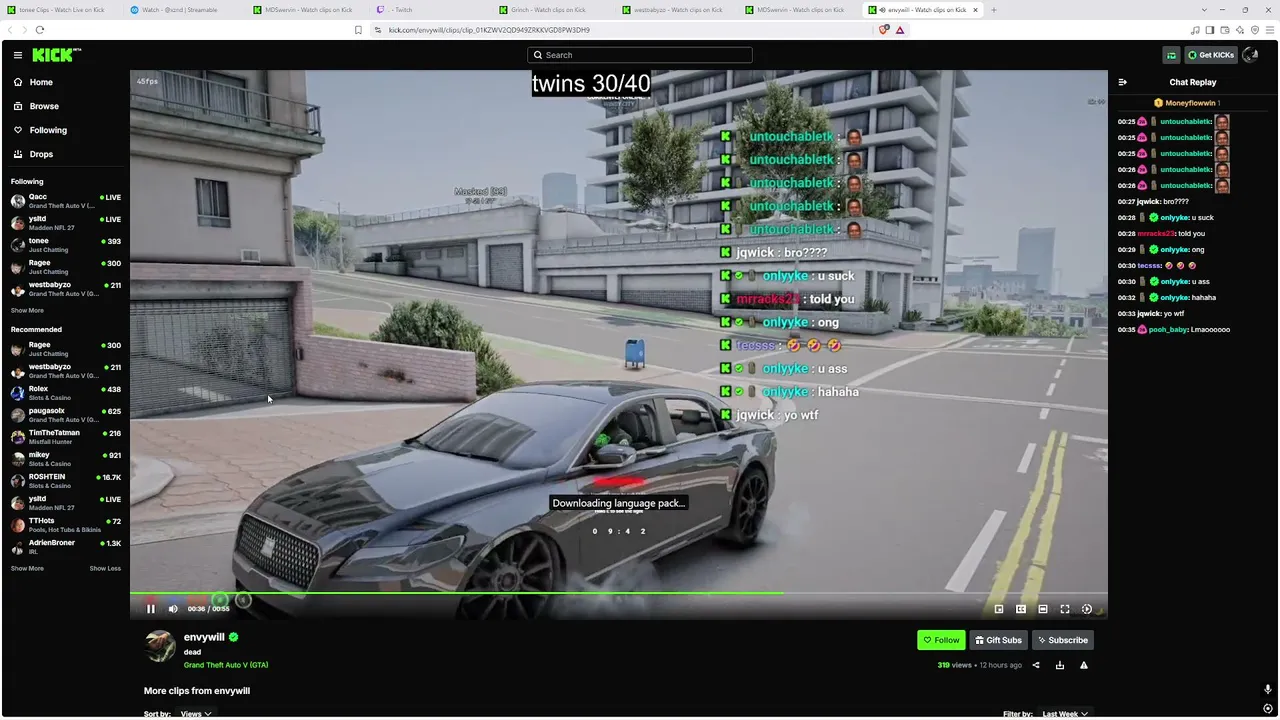
Task: Open the Kick hamburger sidebar menu
Action: tap(18, 55)
